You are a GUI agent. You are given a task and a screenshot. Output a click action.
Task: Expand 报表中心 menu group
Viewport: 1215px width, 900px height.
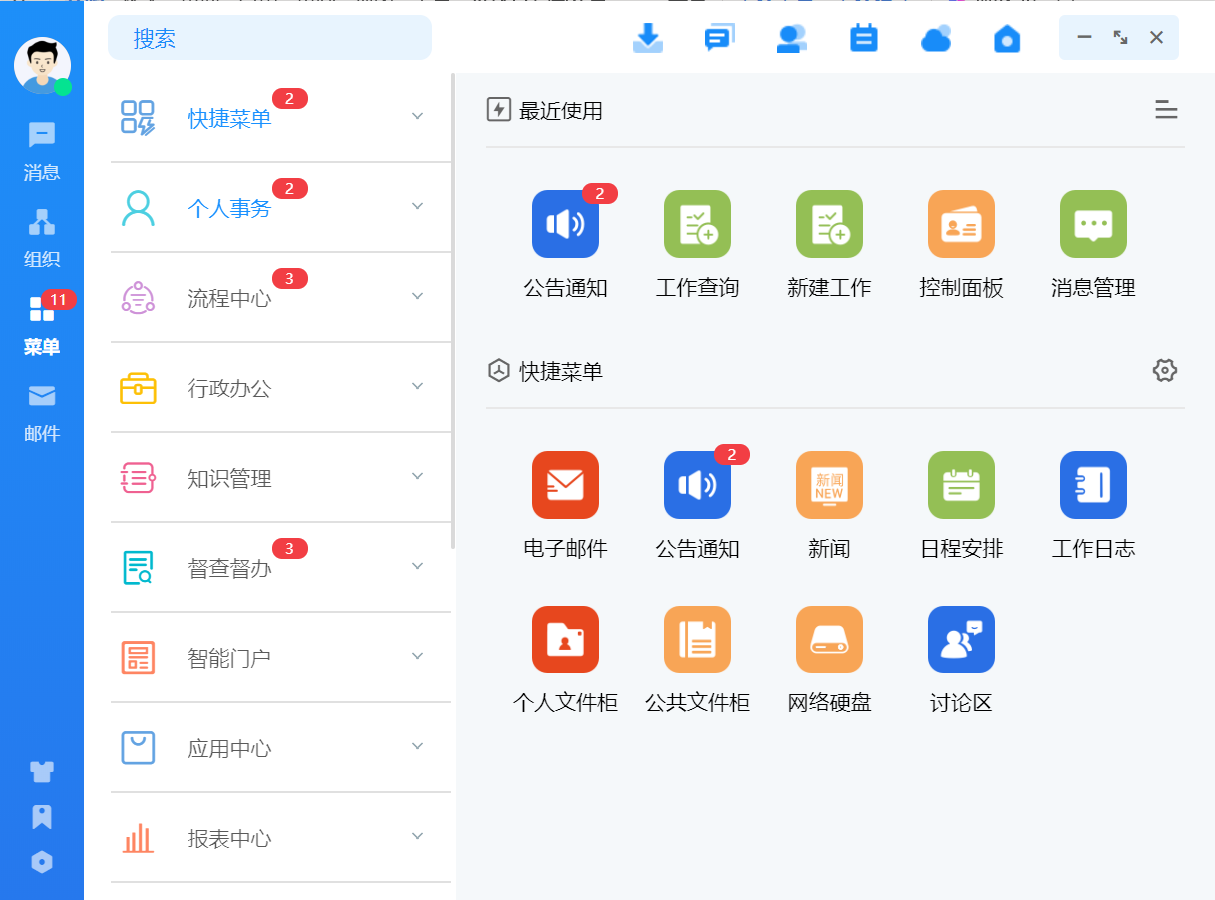tap(418, 836)
